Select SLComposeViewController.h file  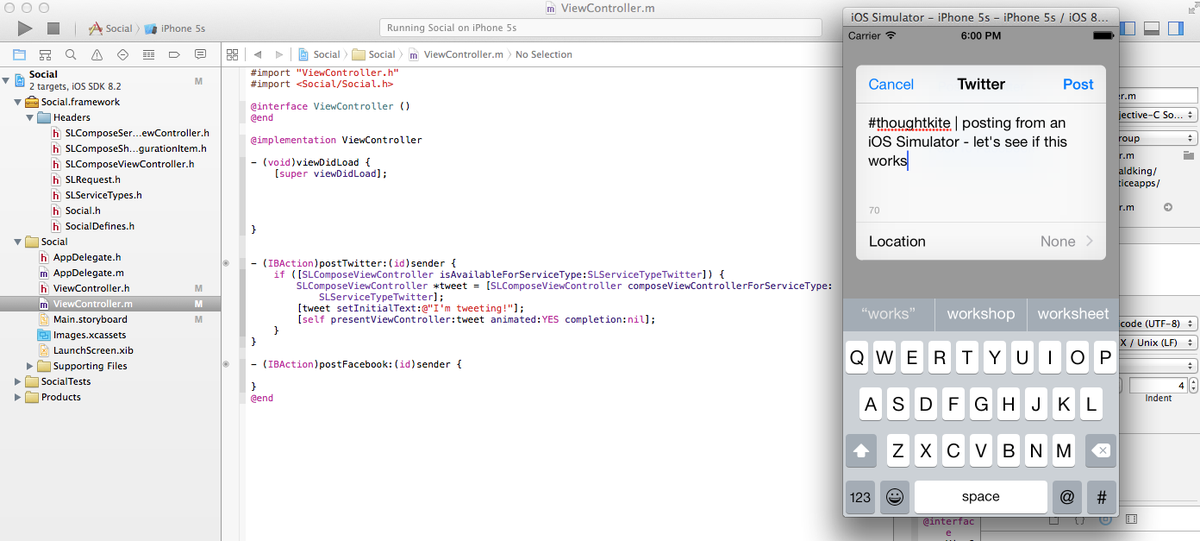tap(122, 164)
